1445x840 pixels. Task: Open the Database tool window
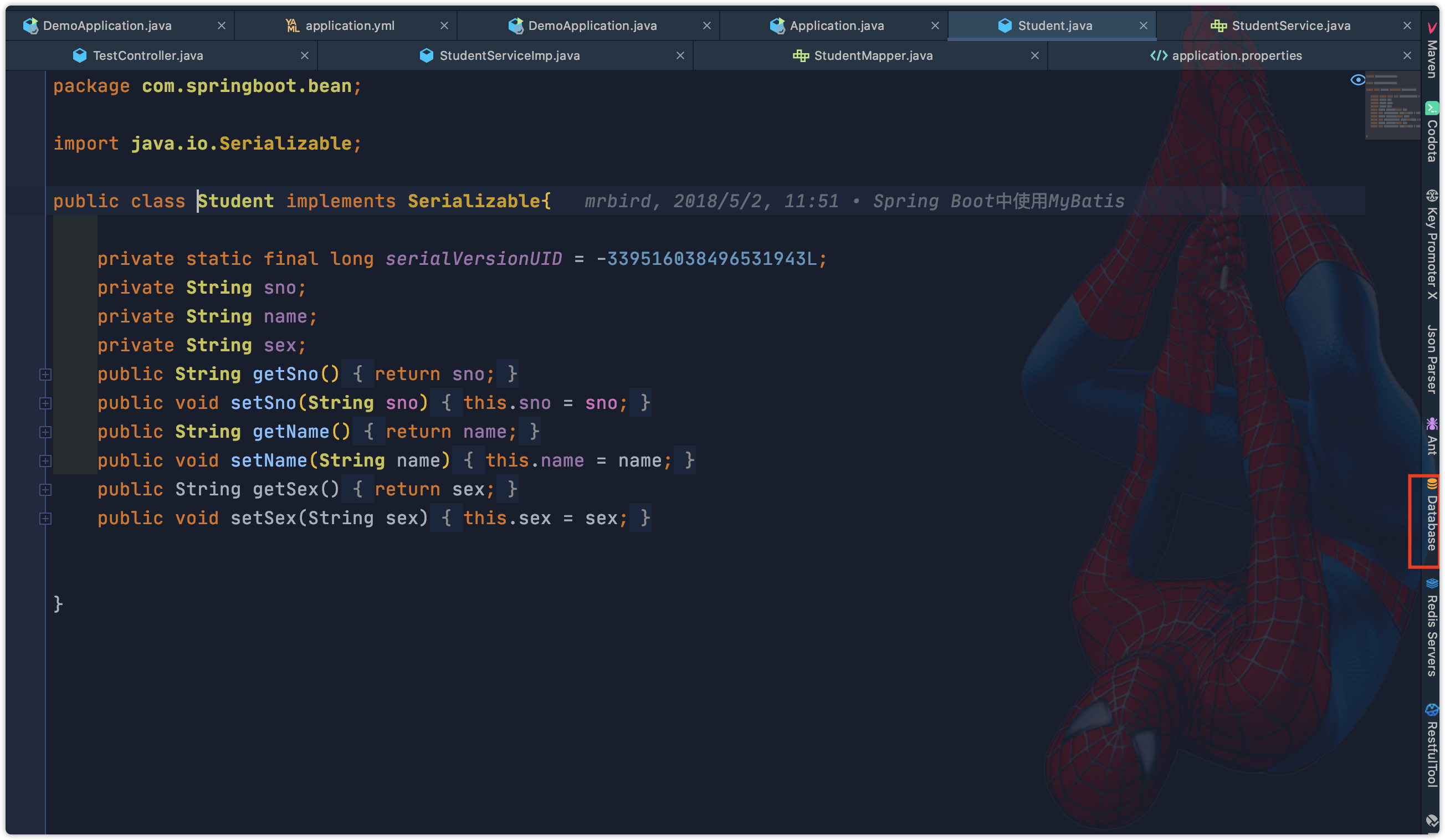tap(1432, 515)
